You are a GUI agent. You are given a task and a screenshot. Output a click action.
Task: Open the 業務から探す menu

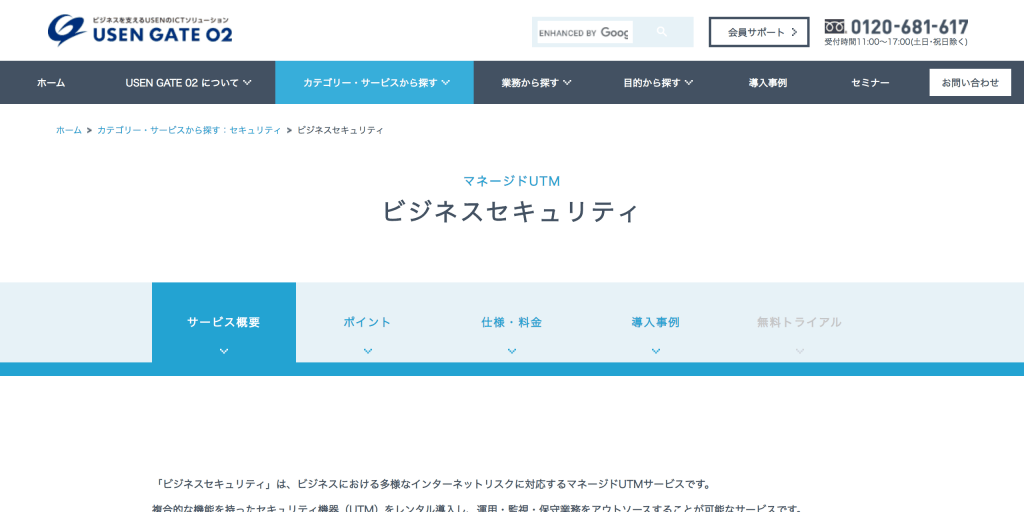point(536,83)
